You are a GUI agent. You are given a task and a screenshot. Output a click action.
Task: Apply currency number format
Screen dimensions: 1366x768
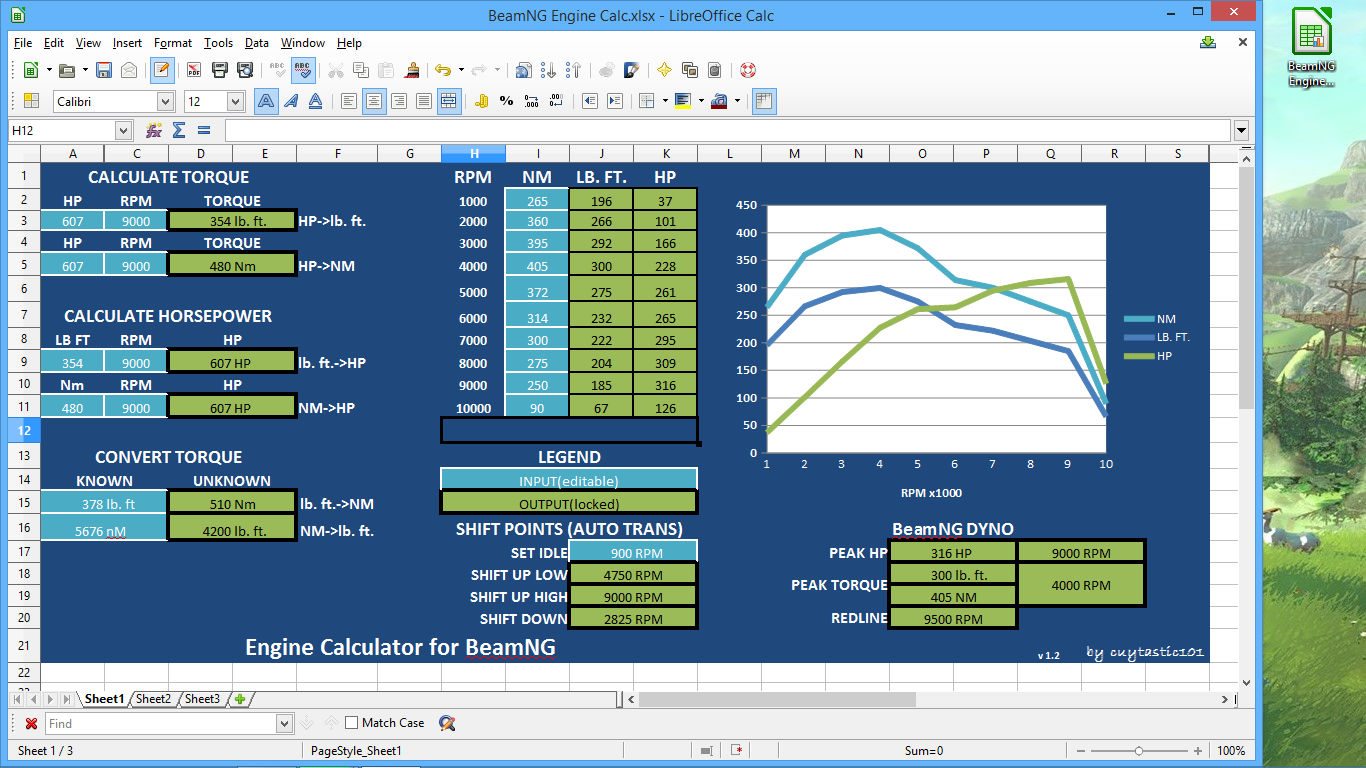(481, 101)
